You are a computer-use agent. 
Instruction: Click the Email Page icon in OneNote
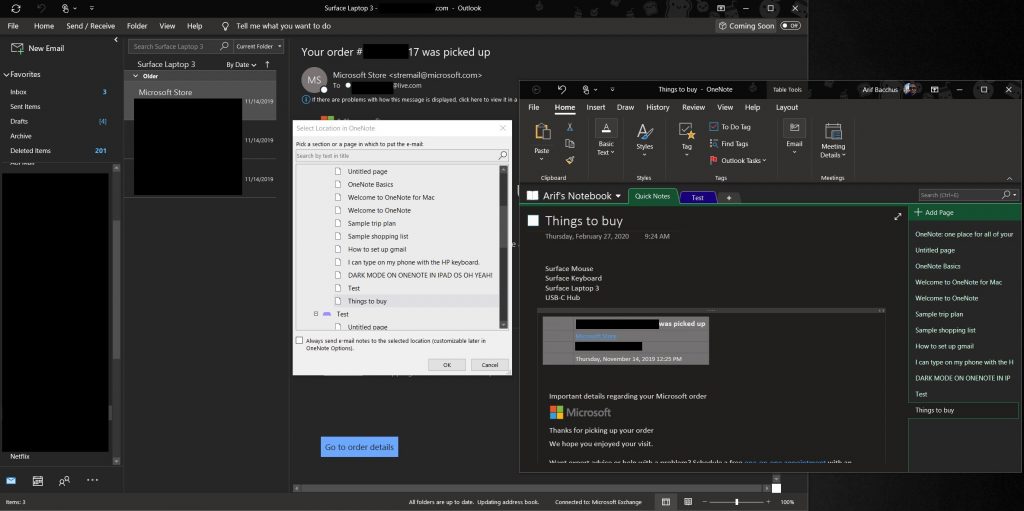tap(794, 128)
